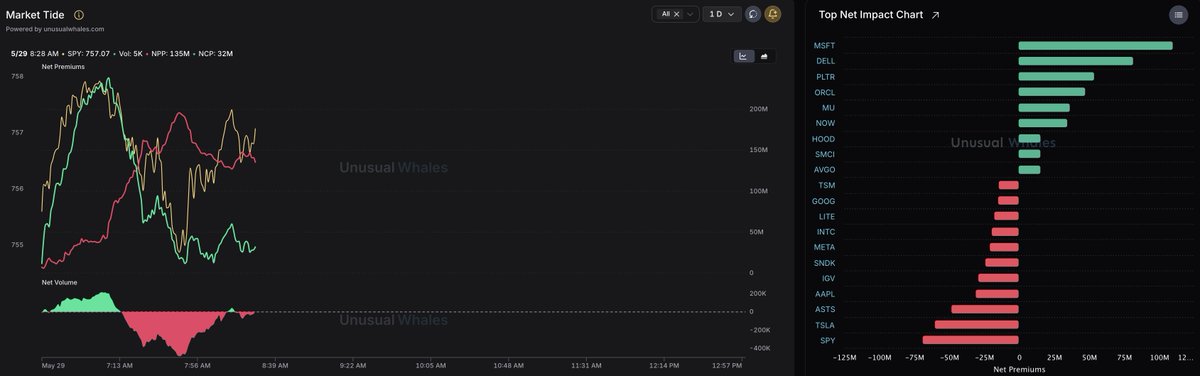This screenshot has width=1200, height=376.
Task: Select the META ticker label
Action: pos(824,247)
